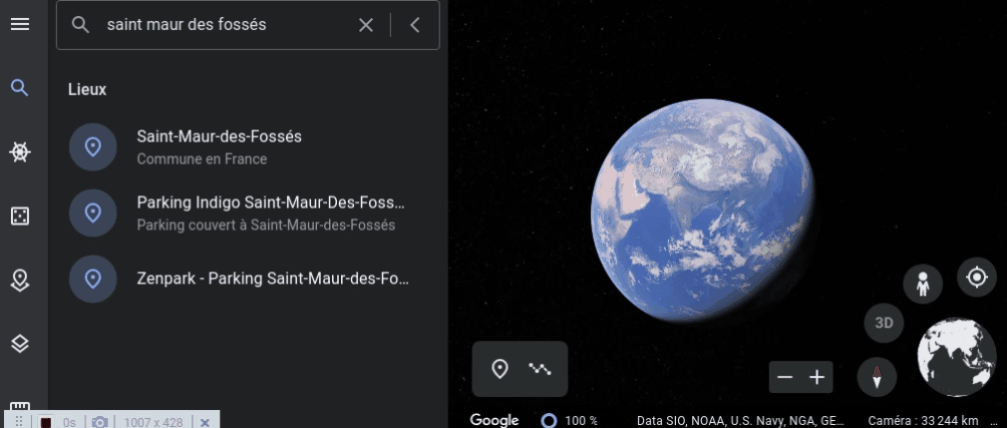
Task: Click pin icon beside Zenpark result
Action: click(x=93, y=279)
